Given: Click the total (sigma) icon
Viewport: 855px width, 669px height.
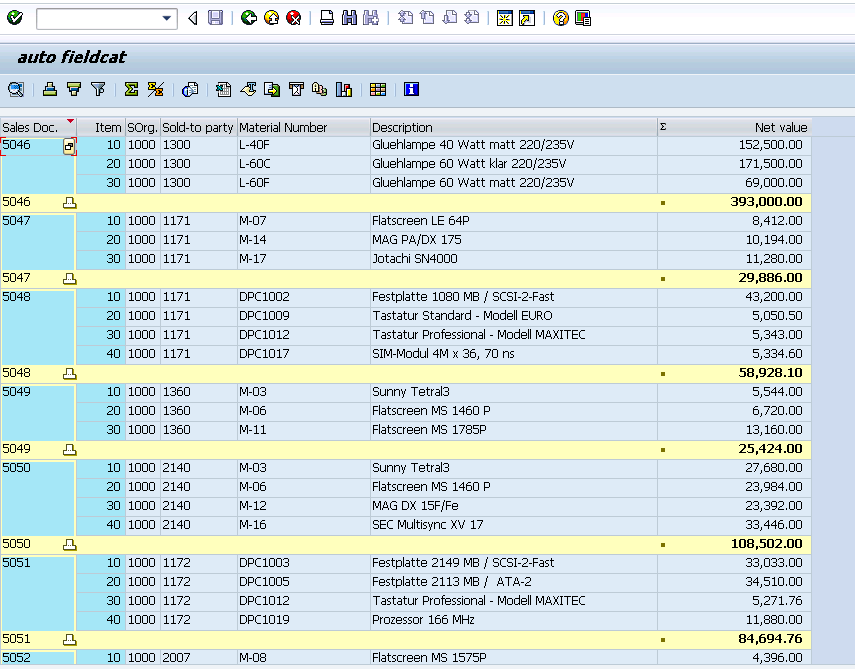Looking at the screenshot, I should point(130,90).
